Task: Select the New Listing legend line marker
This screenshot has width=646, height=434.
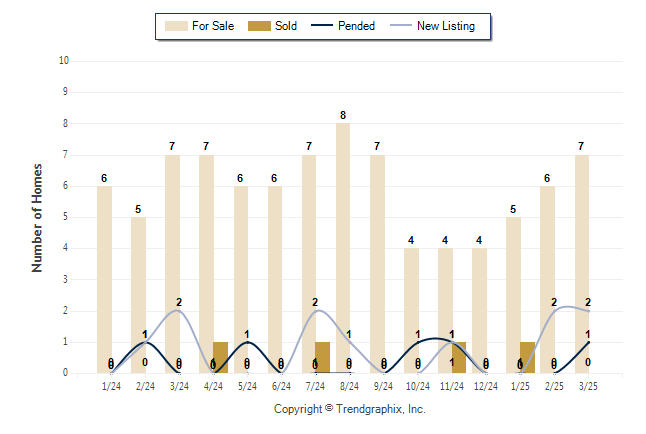Action: point(401,25)
